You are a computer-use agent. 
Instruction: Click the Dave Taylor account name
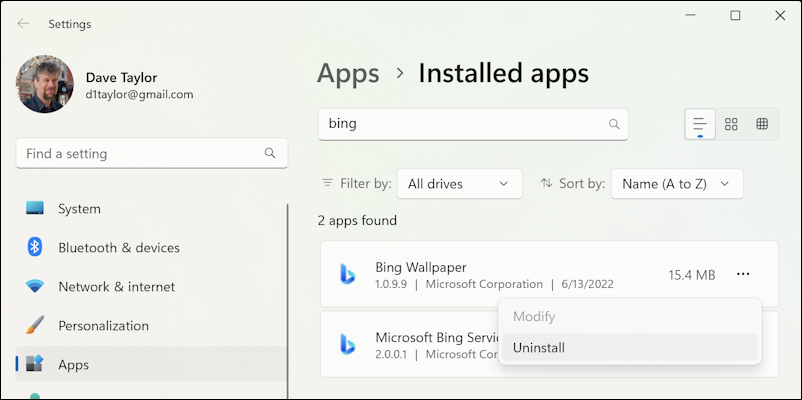tap(121, 77)
